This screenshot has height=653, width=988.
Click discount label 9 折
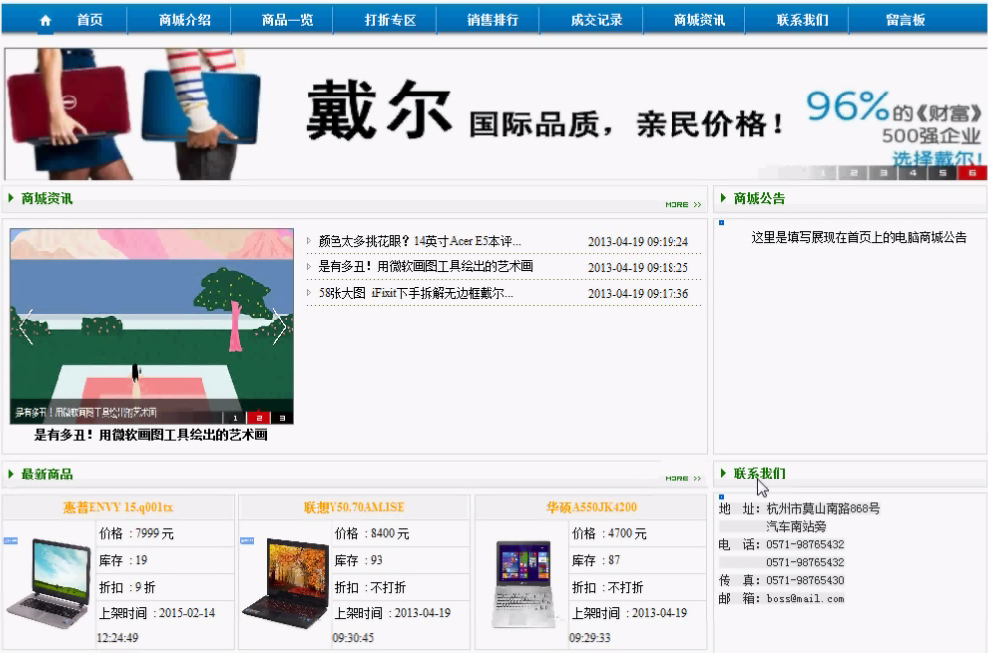pyautogui.click(x=145, y=587)
